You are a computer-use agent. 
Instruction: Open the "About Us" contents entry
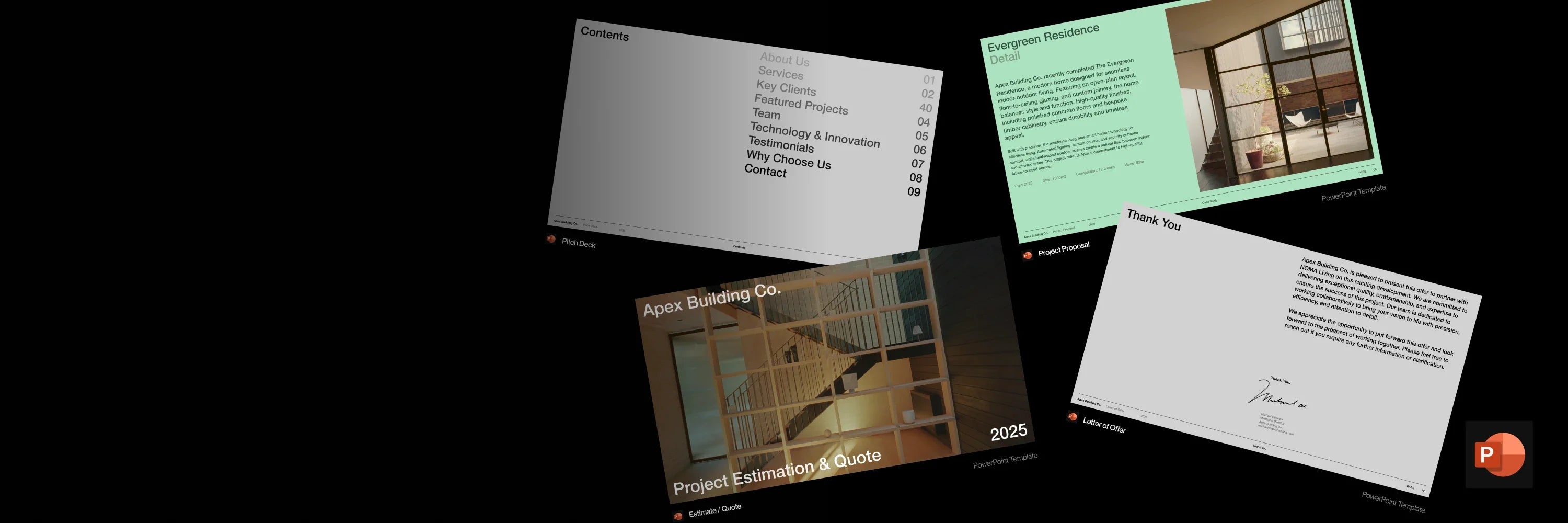point(784,60)
